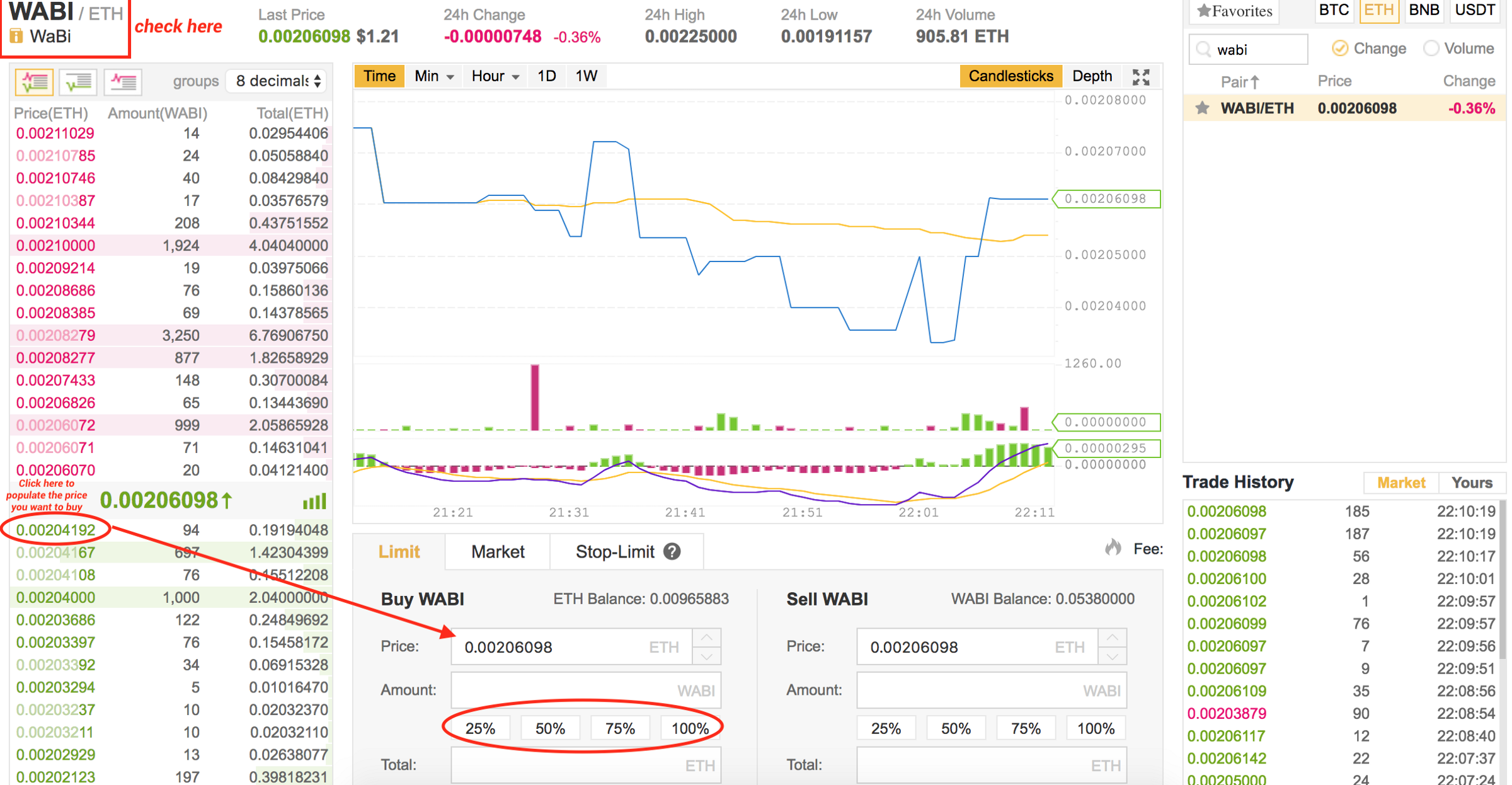Switch the chart to Candlesticks mode
Screen dimensions: 1512x785
point(1010,76)
